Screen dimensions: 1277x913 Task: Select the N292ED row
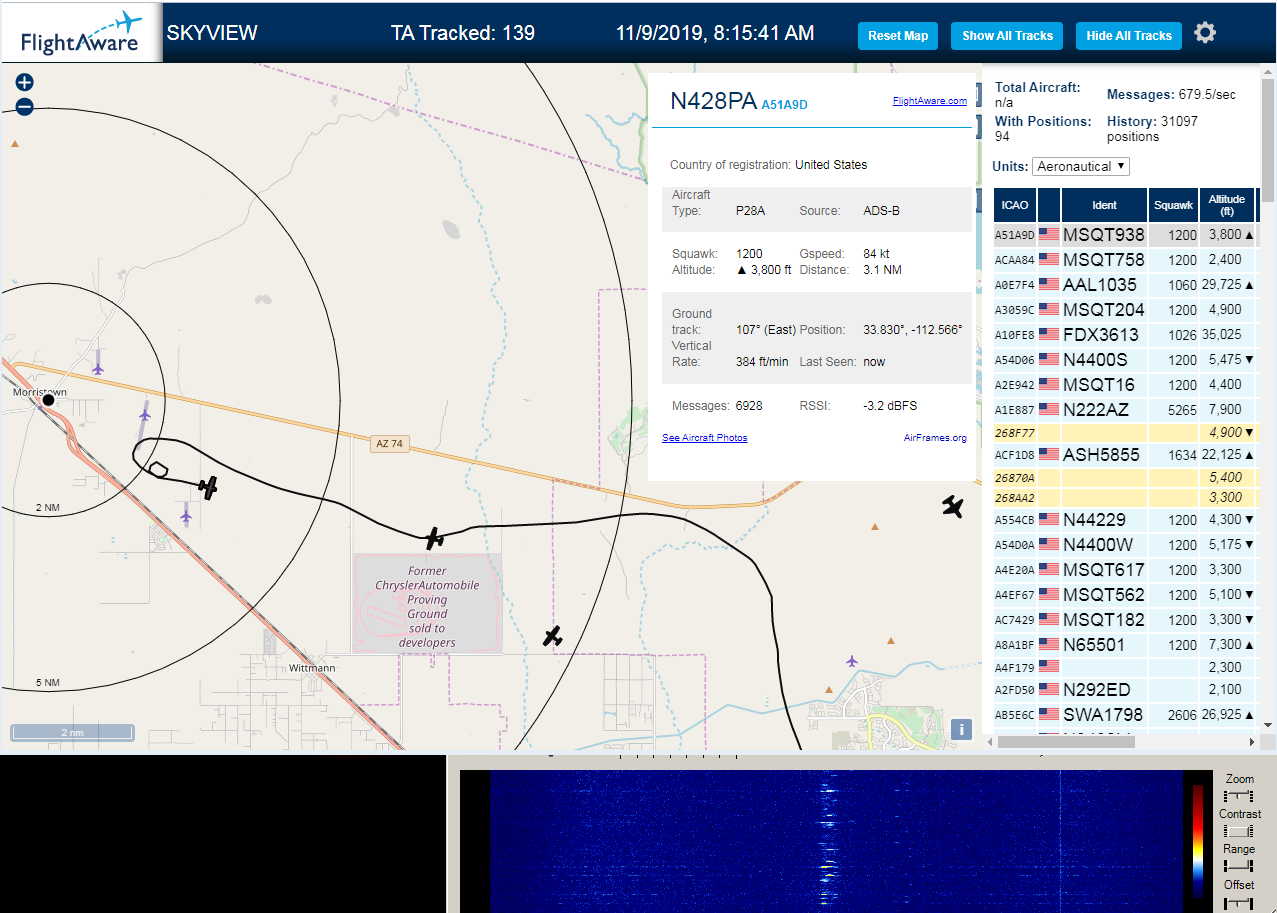click(x=1125, y=690)
